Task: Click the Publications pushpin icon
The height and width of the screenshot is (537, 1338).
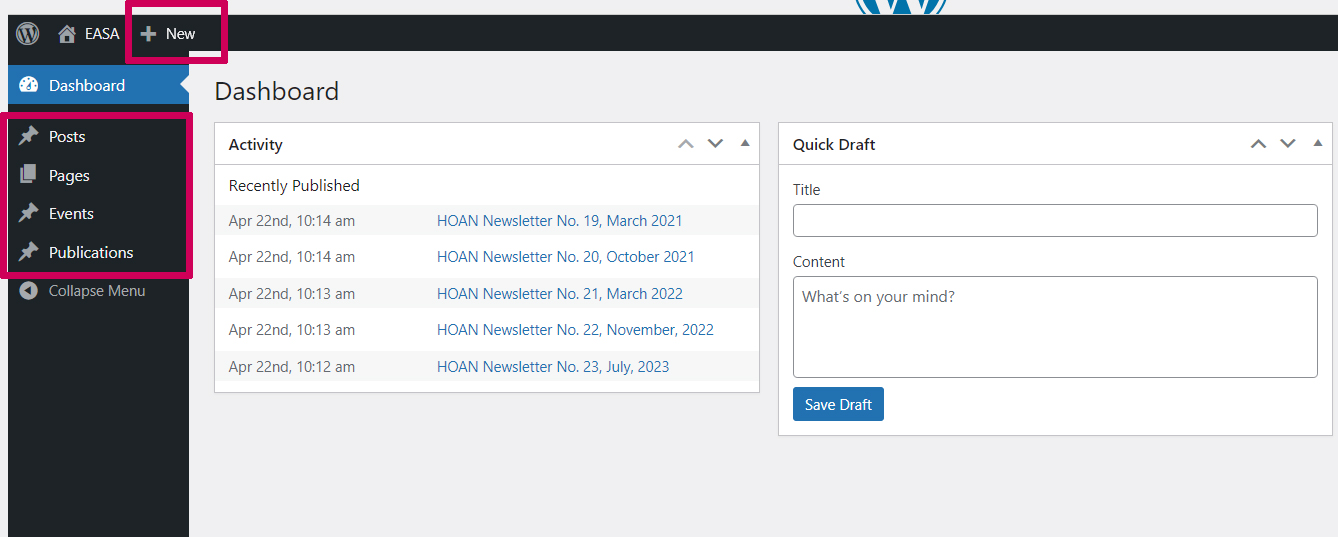Action: click(x=29, y=252)
